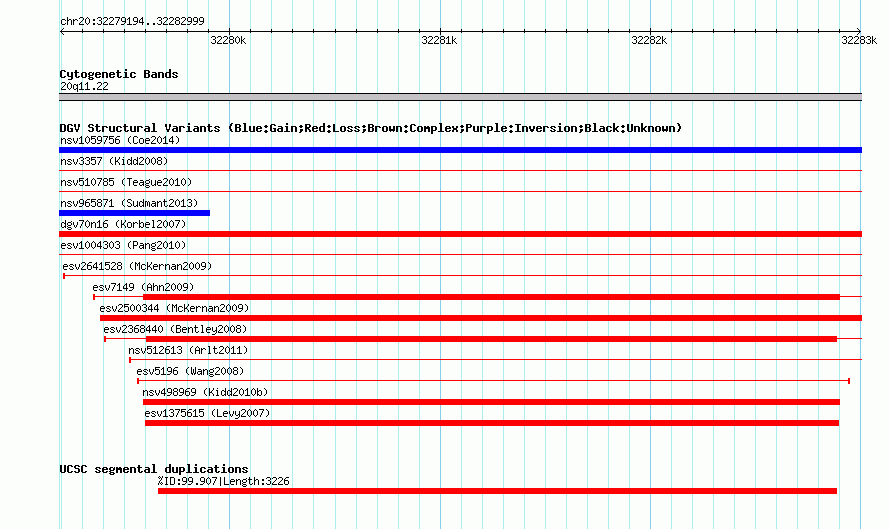The width and height of the screenshot is (890, 529).
Task: Open variant label esv1375615 (Levy2007)
Action: (207, 413)
